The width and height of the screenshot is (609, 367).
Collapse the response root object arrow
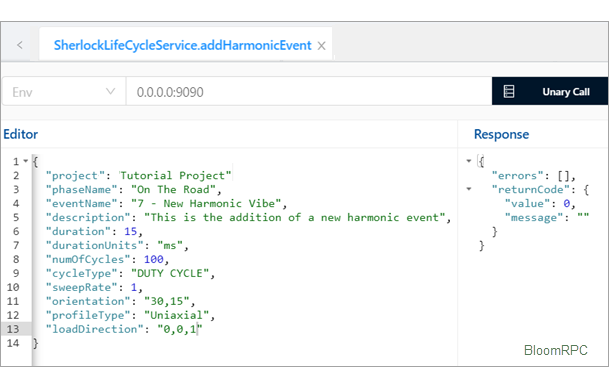[469, 160]
